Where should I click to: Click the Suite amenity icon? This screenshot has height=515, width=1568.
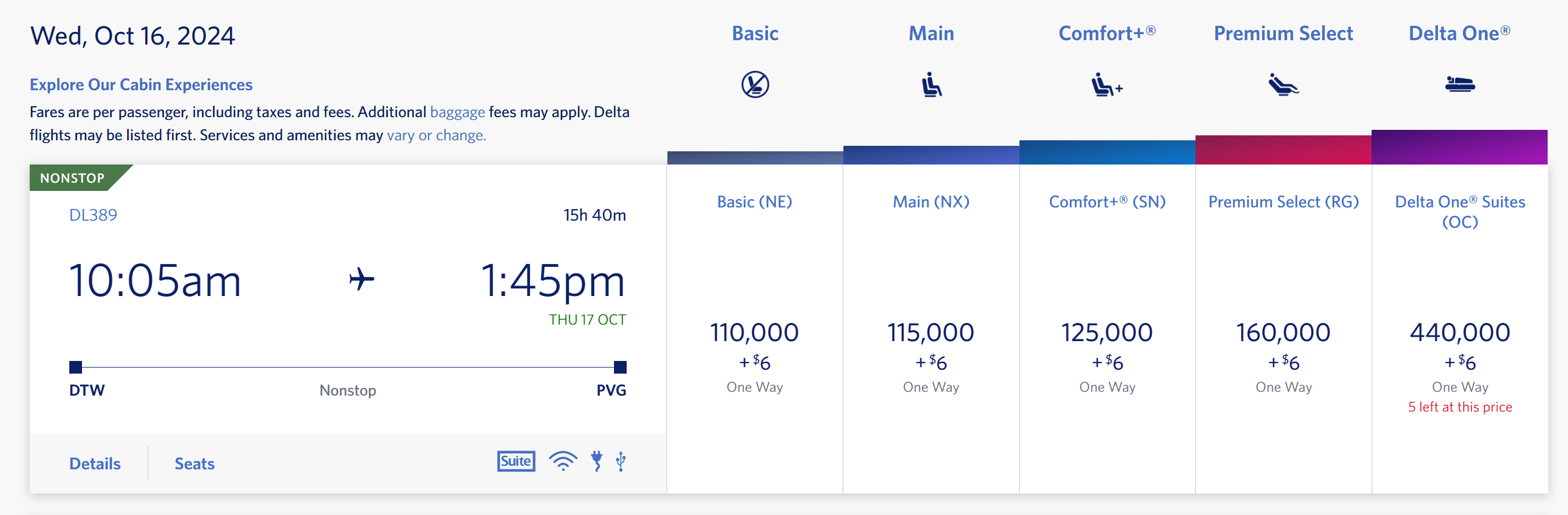tap(516, 461)
